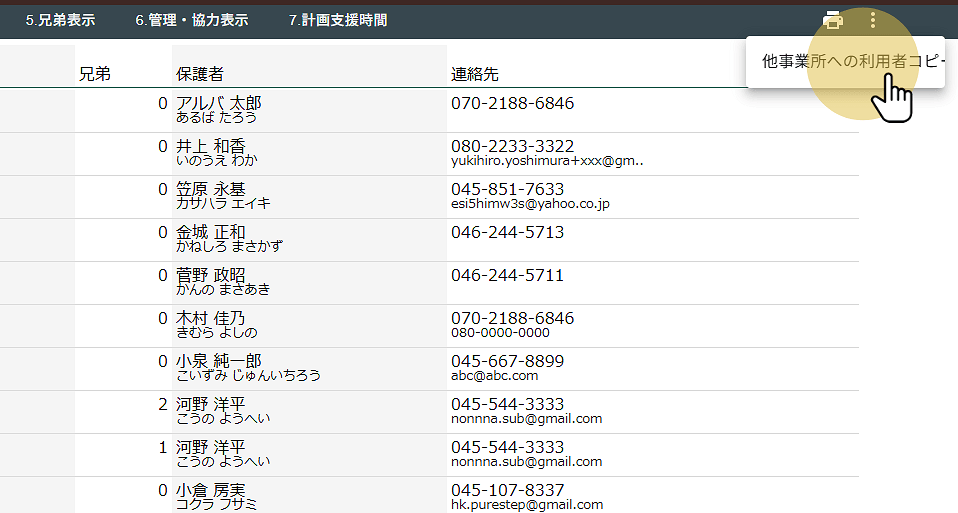Click the 兄弟 column header
958x513 pixels.
(x=94, y=74)
